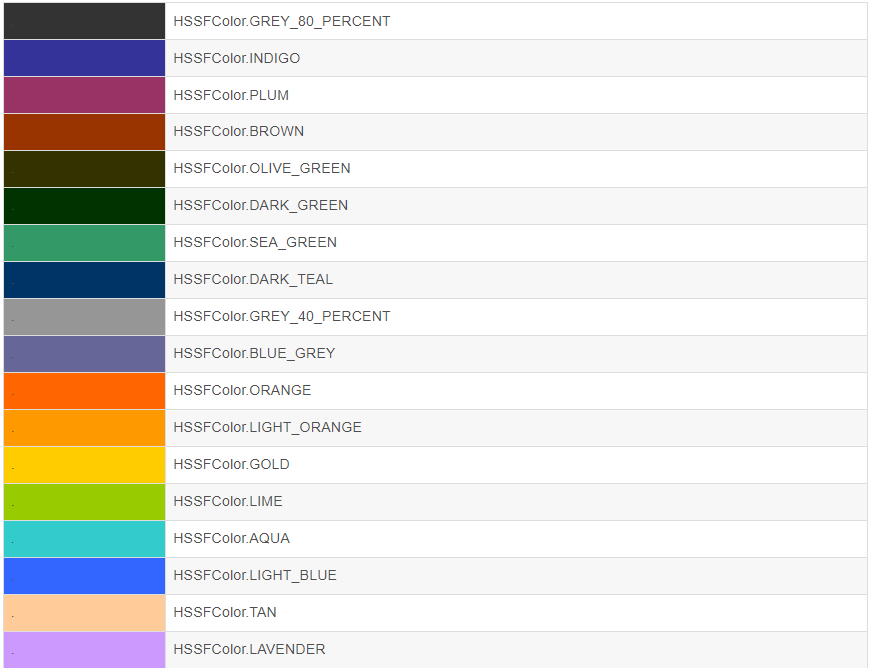Click the HSSFColor.LIGHT_BLUE label
The image size is (871, 668).
(255, 575)
